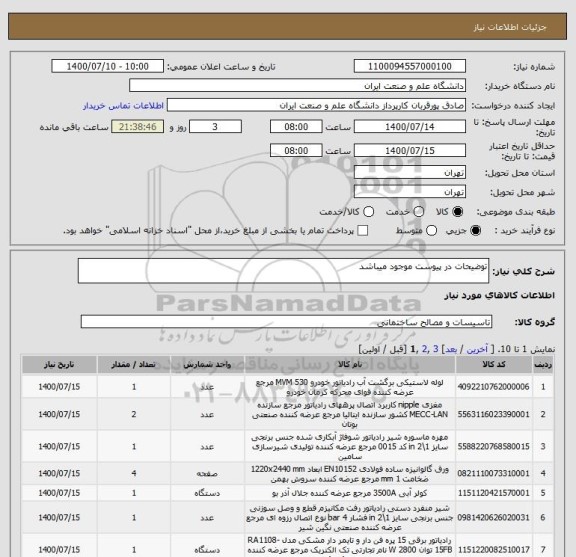Click the جزئیات اطلاعات نیاز header title

[510, 27]
